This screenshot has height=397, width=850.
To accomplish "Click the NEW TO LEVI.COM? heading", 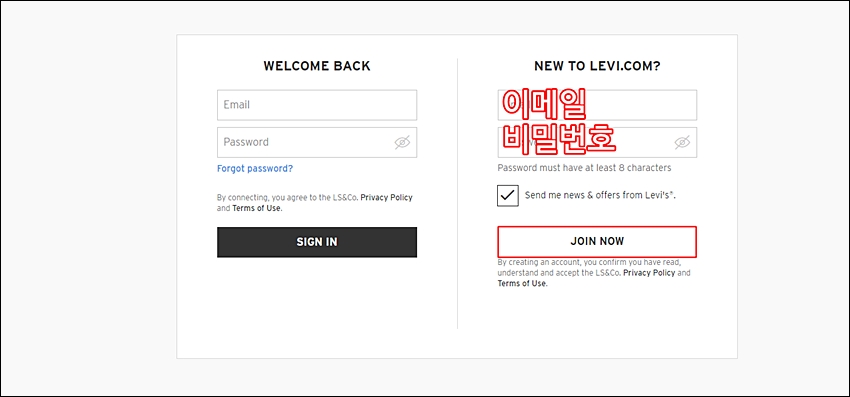I will [597, 66].
